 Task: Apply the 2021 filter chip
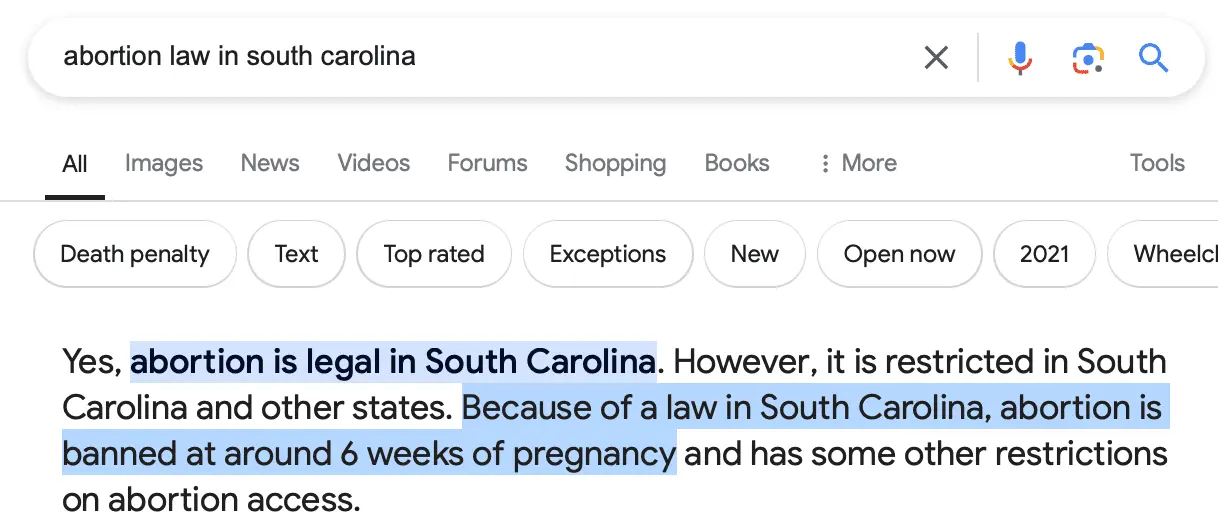coord(1044,254)
